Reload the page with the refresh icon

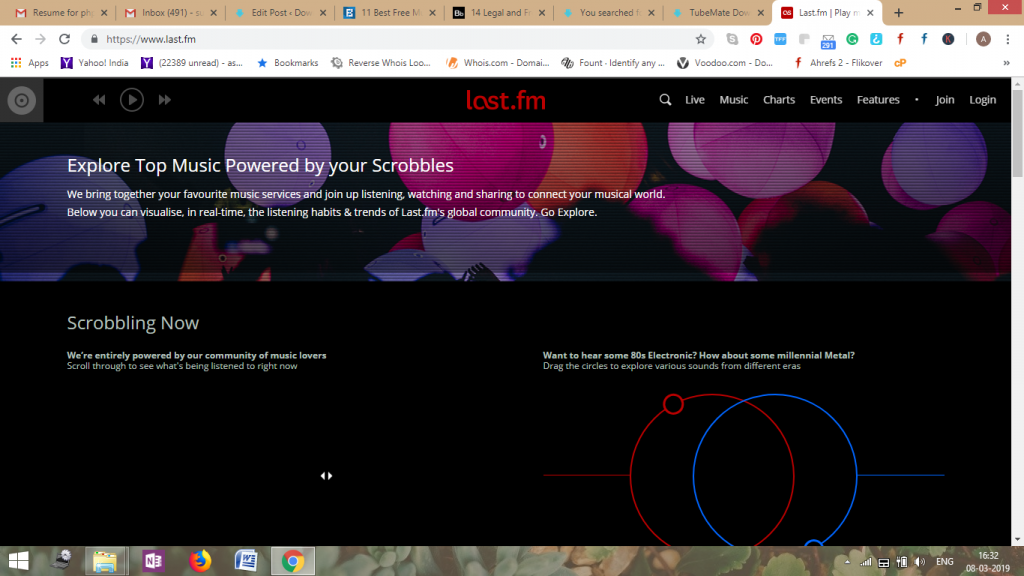(x=64, y=39)
